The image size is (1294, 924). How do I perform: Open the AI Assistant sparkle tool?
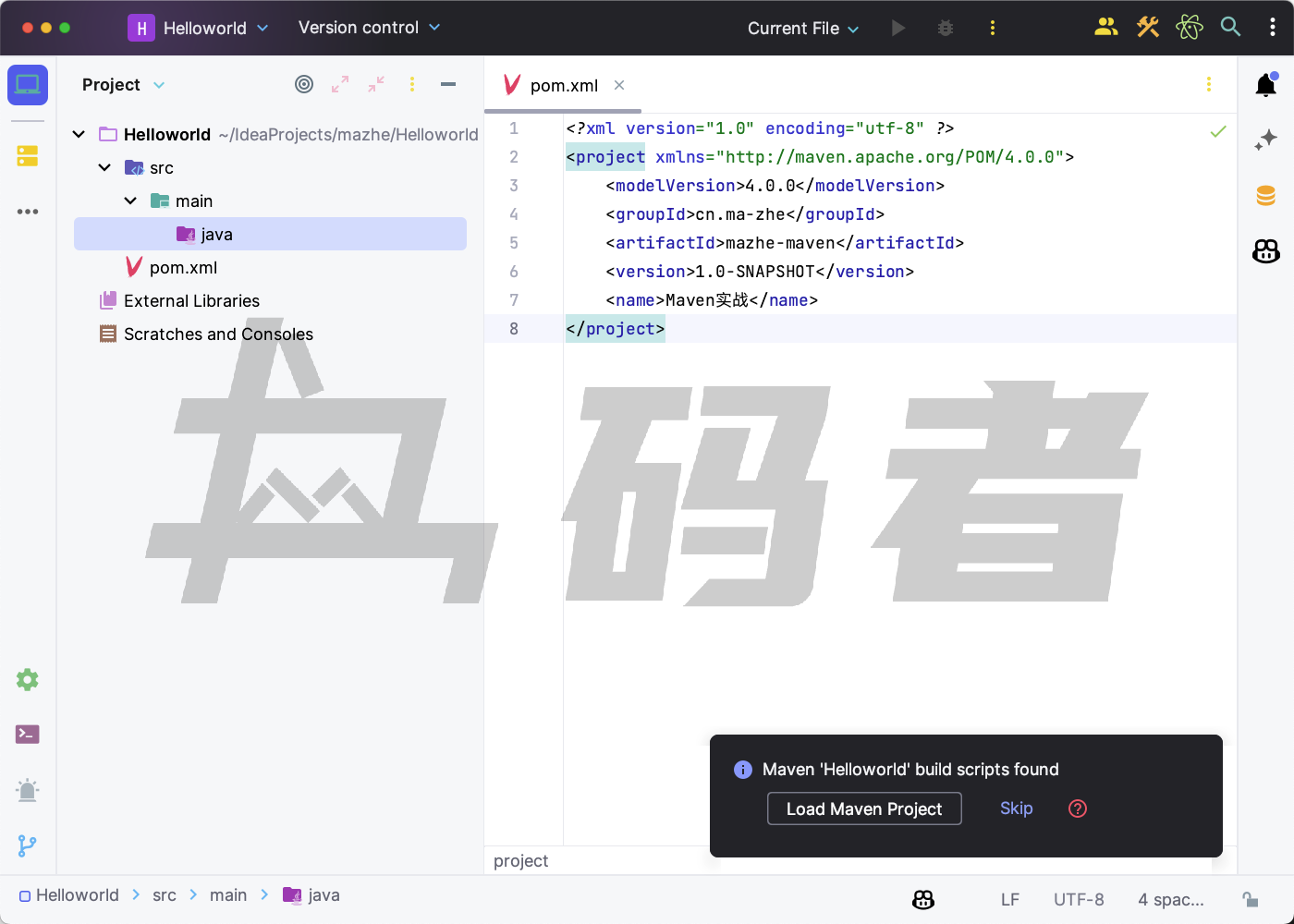(1265, 140)
